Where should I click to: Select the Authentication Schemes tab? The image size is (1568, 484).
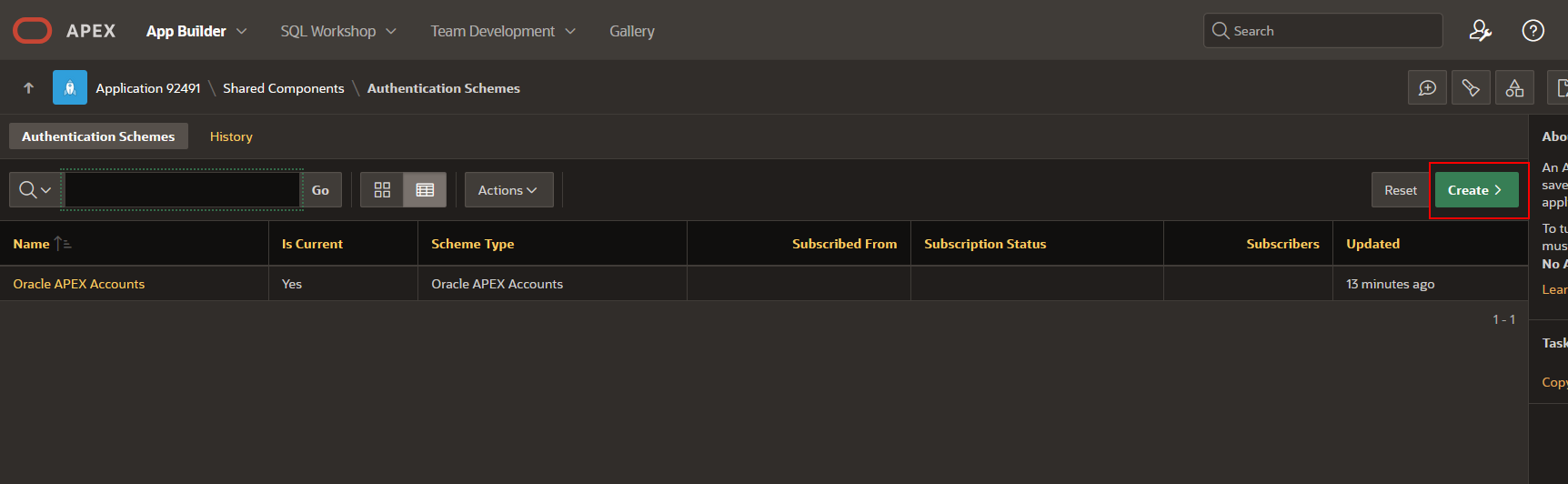coord(98,136)
